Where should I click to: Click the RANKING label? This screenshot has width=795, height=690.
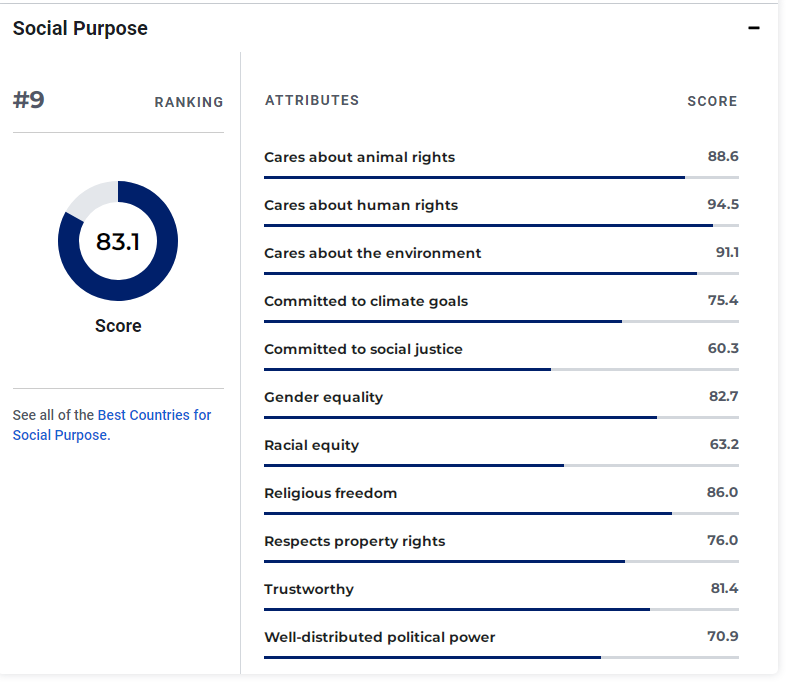189,102
